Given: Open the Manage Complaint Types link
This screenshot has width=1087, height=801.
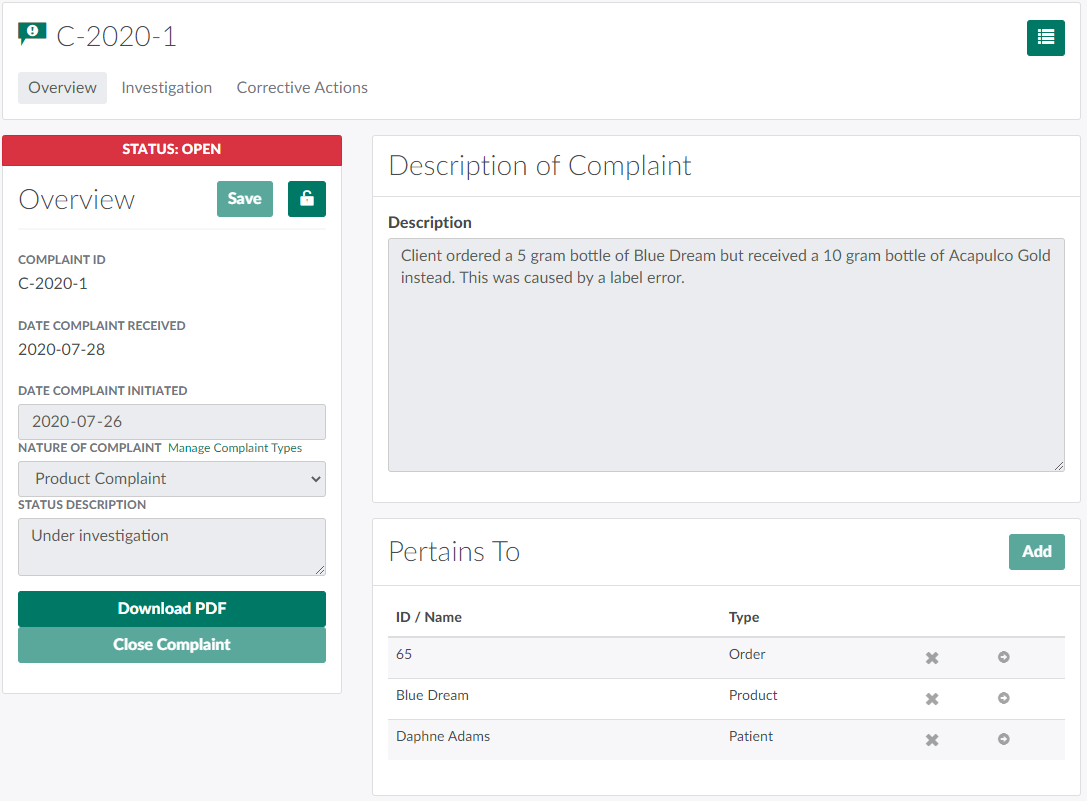Looking at the screenshot, I should 235,448.
